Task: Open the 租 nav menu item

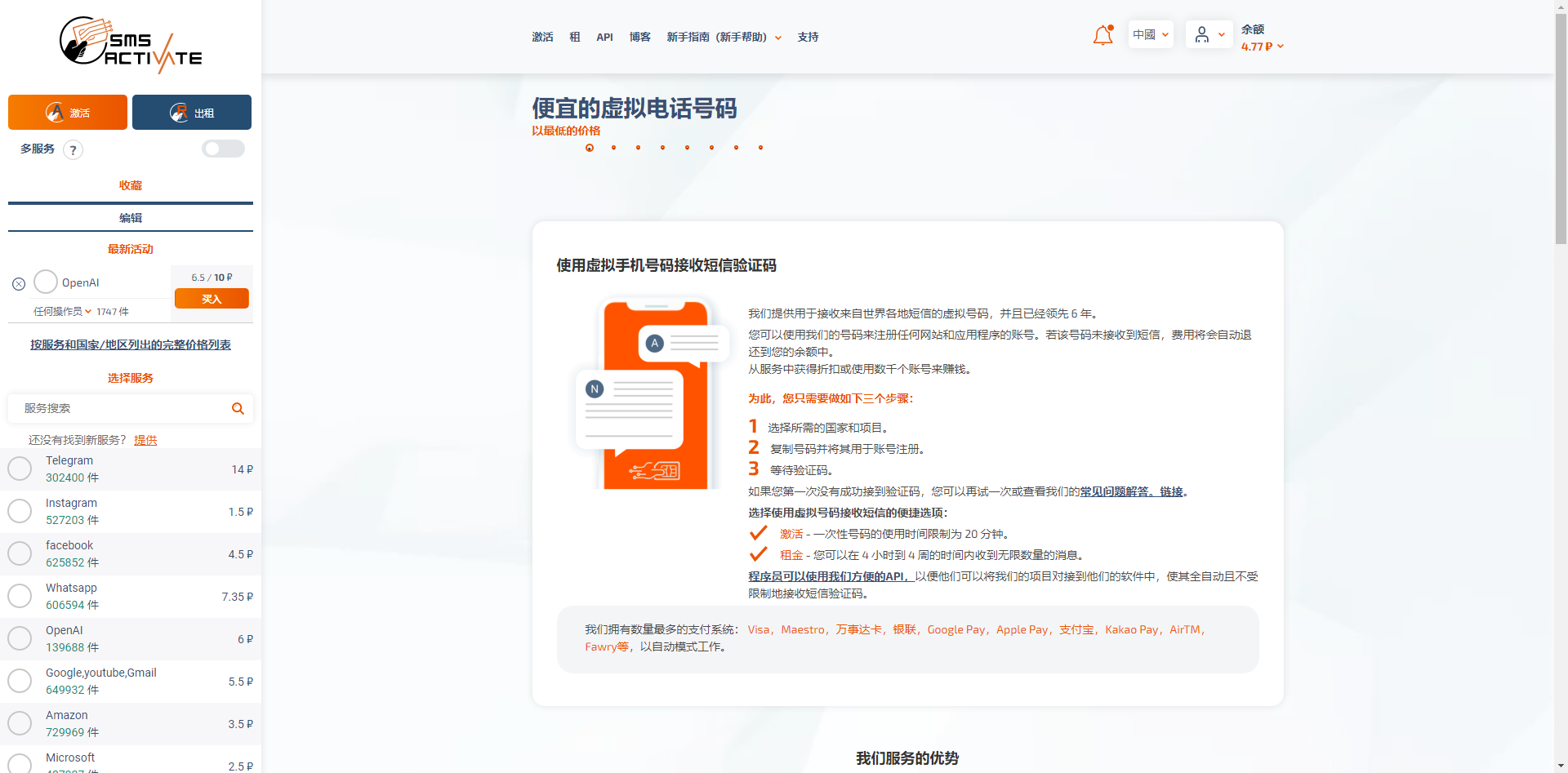Action: [575, 37]
